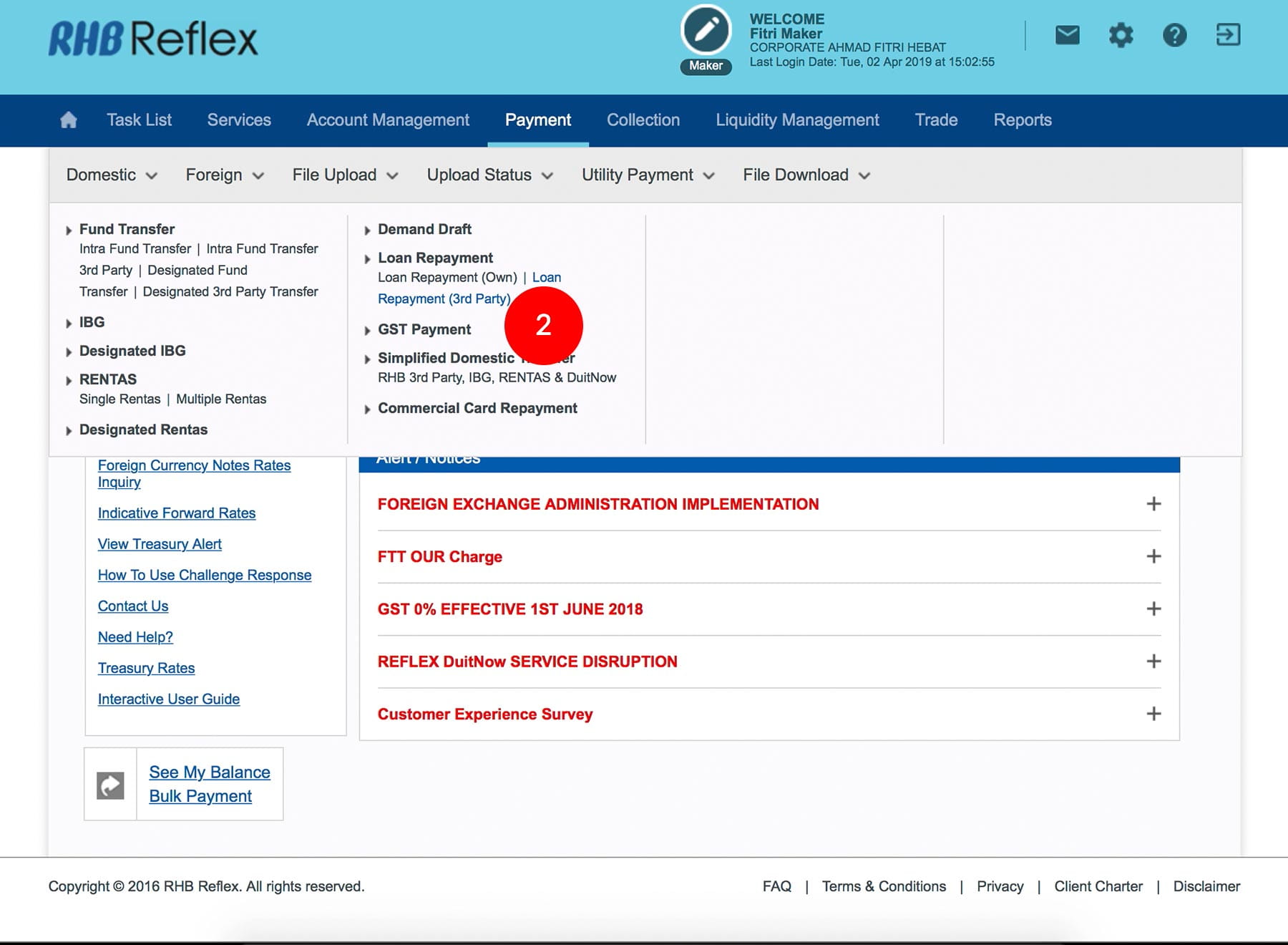Open settings via the gear icon
1288x945 pixels.
point(1121,34)
